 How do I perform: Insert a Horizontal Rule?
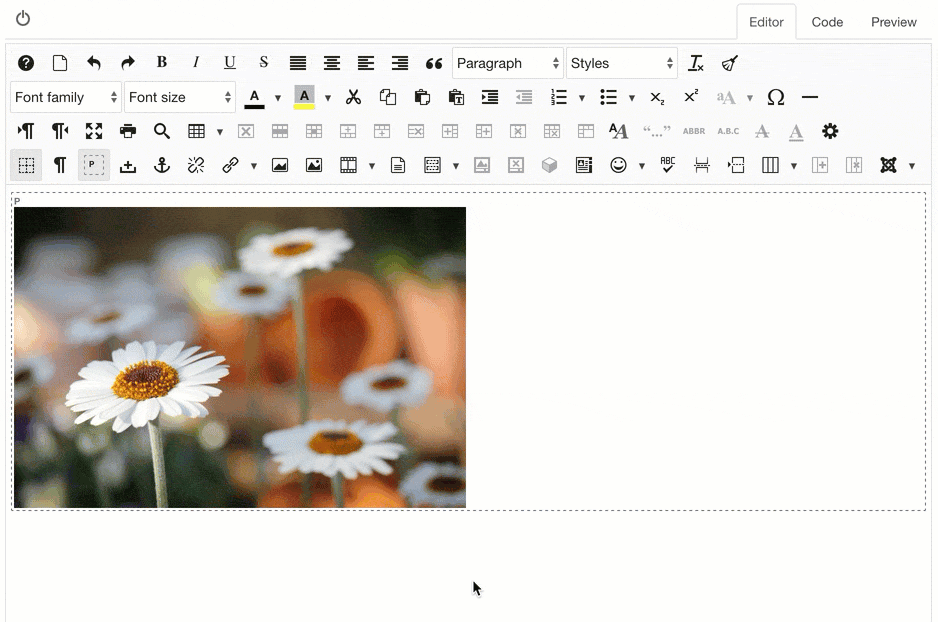(810, 97)
